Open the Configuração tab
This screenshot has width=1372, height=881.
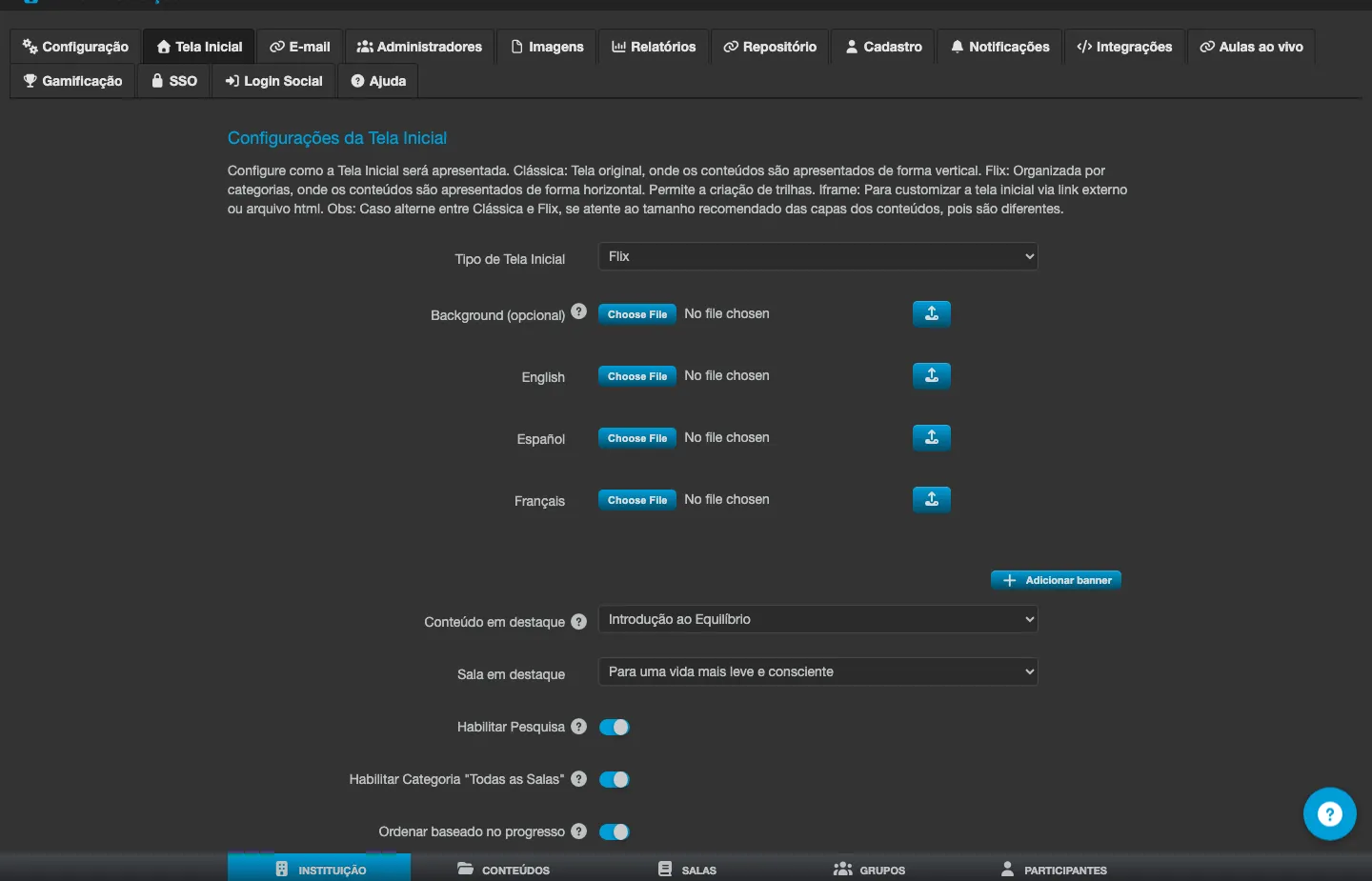pos(75,47)
